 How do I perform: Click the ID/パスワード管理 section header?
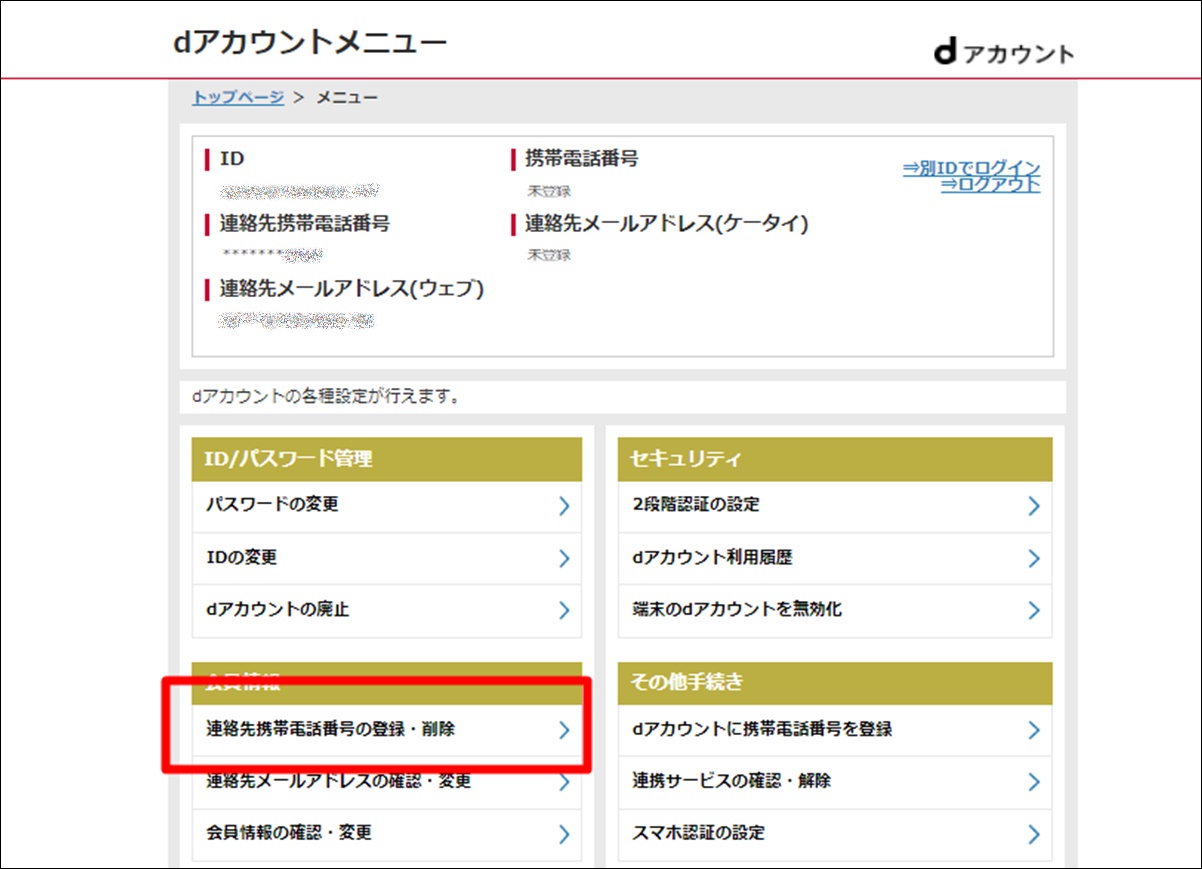(387, 459)
